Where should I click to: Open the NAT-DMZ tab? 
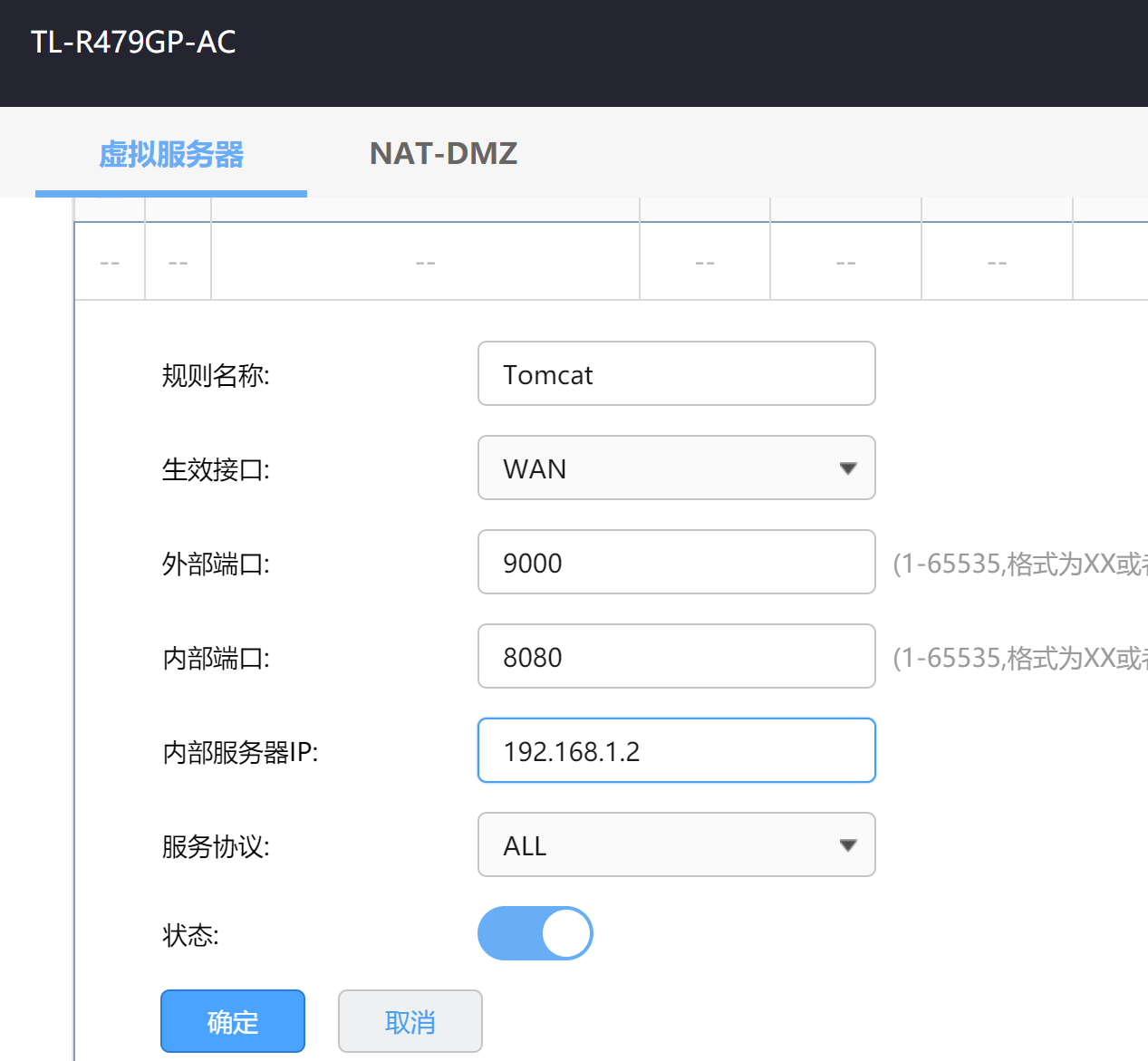click(443, 153)
